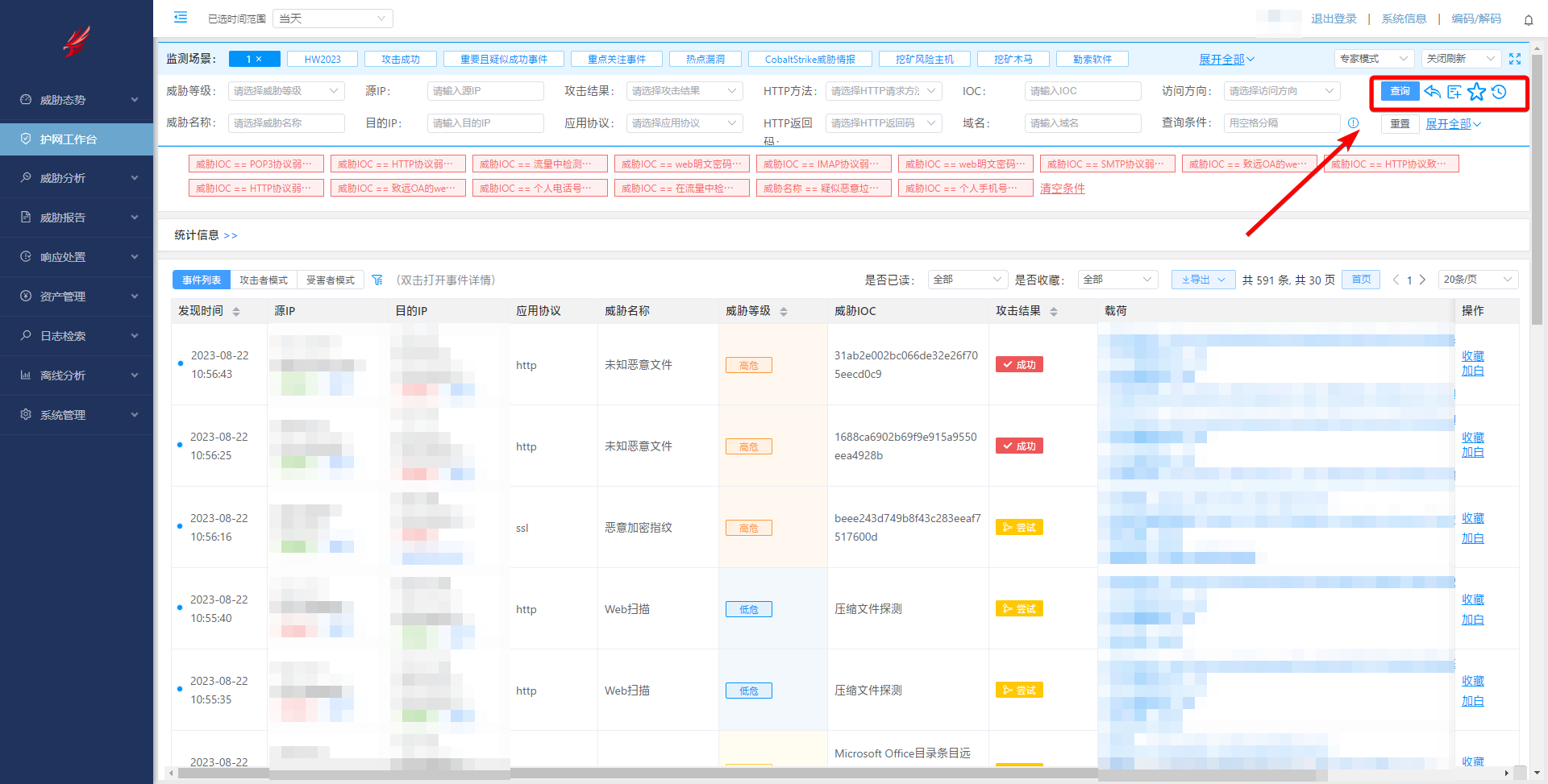Viewport: 1548px width, 784px height.
Task: Click the 资产管理 icon in the sidebar
Action: click(26, 296)
